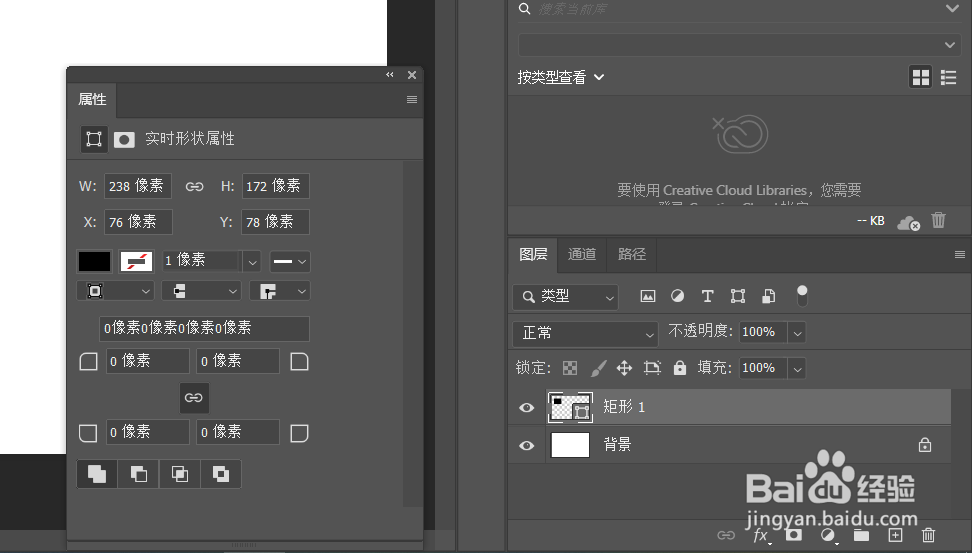Open stroke alignment type dropdown
The width and height of the screenshot is (972, 553).
point(115,291)
